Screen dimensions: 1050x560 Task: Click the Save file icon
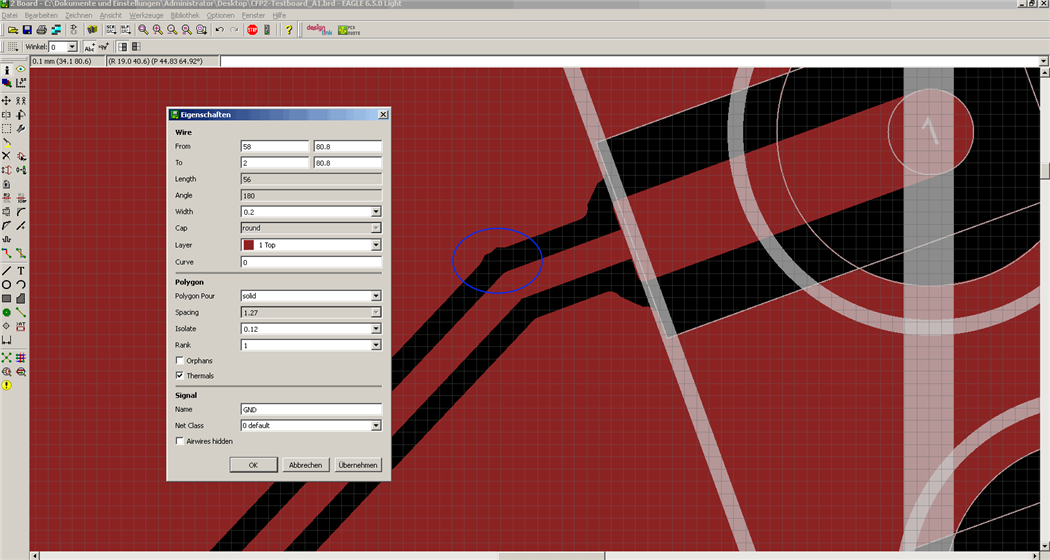click(x=27, y=30)
